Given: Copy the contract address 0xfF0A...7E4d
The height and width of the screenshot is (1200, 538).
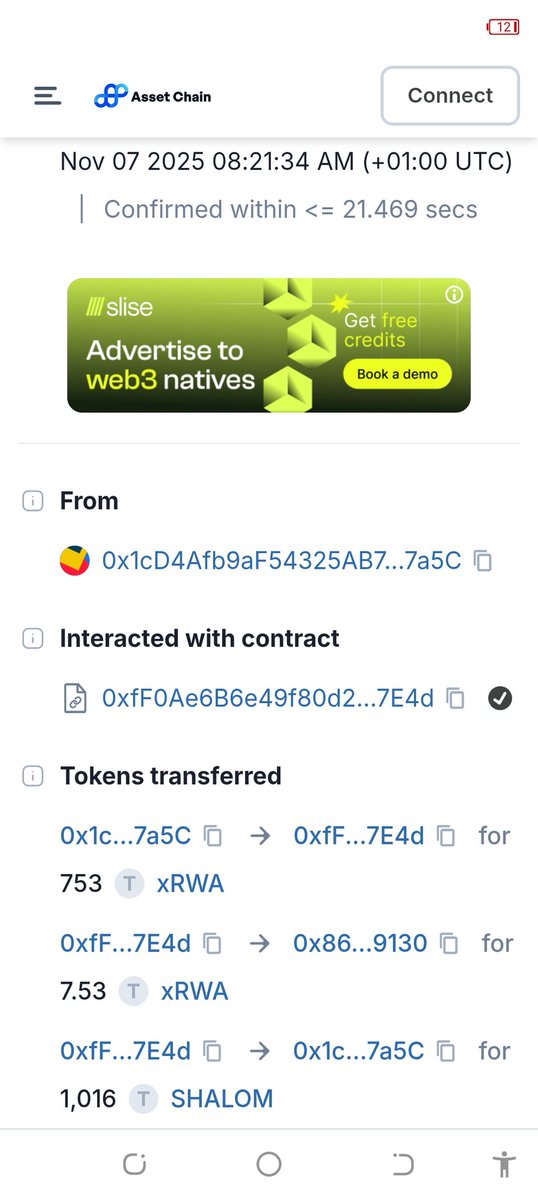Looking at the screenshot, I should point(456,699).
